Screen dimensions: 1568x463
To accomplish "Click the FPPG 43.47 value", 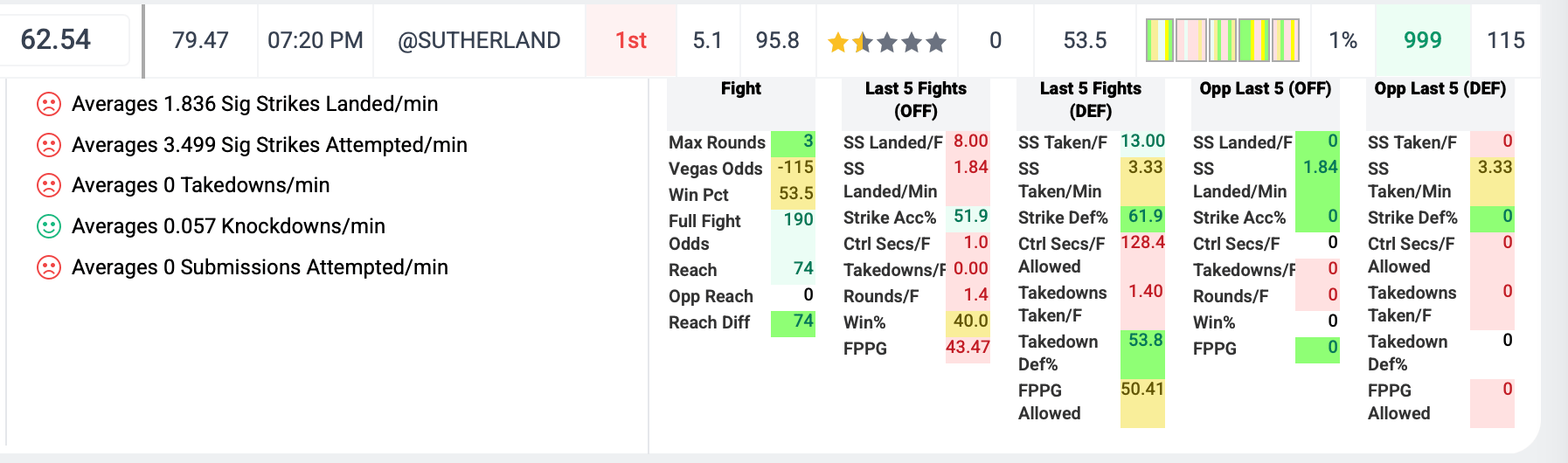I will coord(968,348).
